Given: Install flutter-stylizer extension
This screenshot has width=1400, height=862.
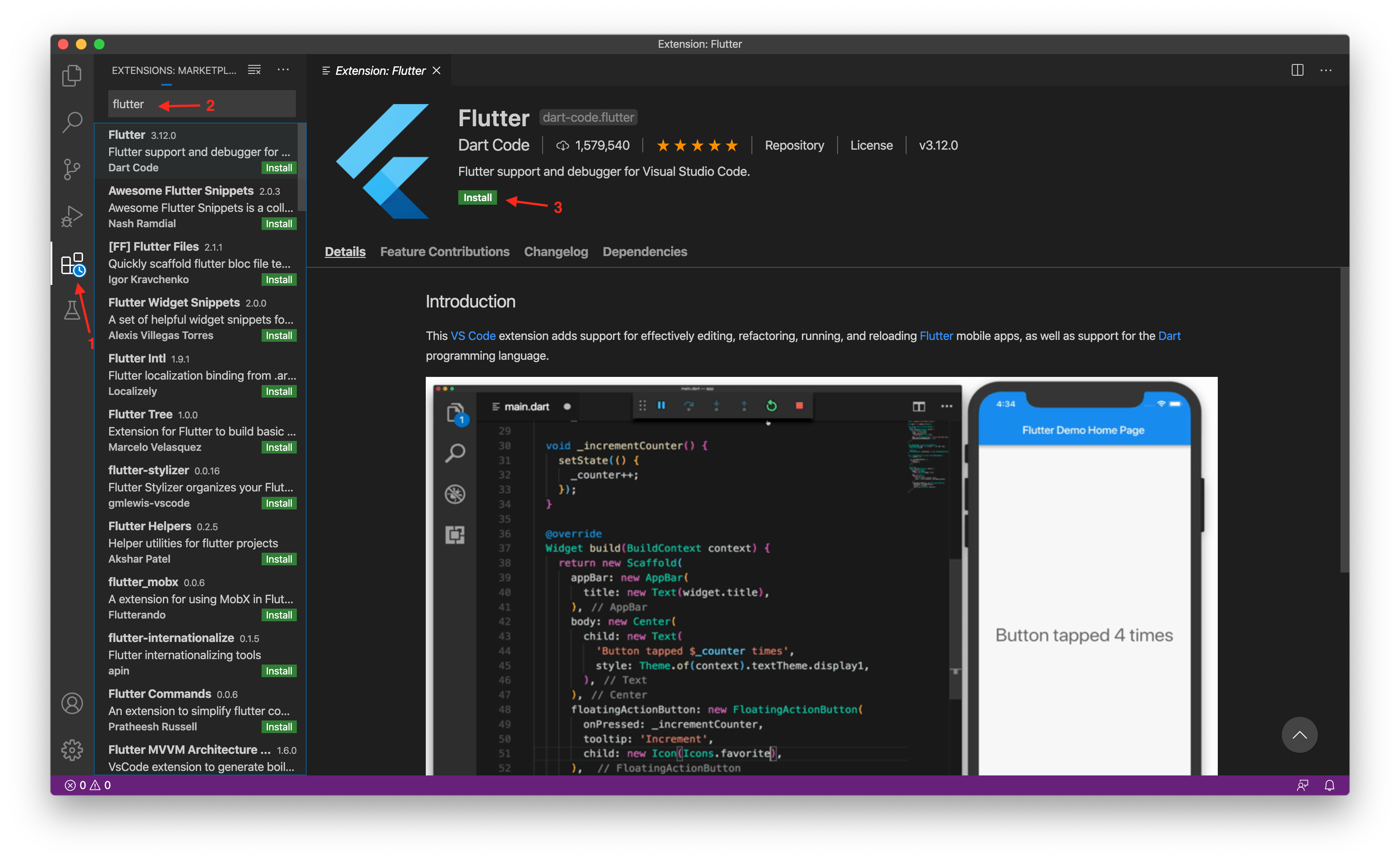Looking at the screenshot, I should [x=279, y=503].
